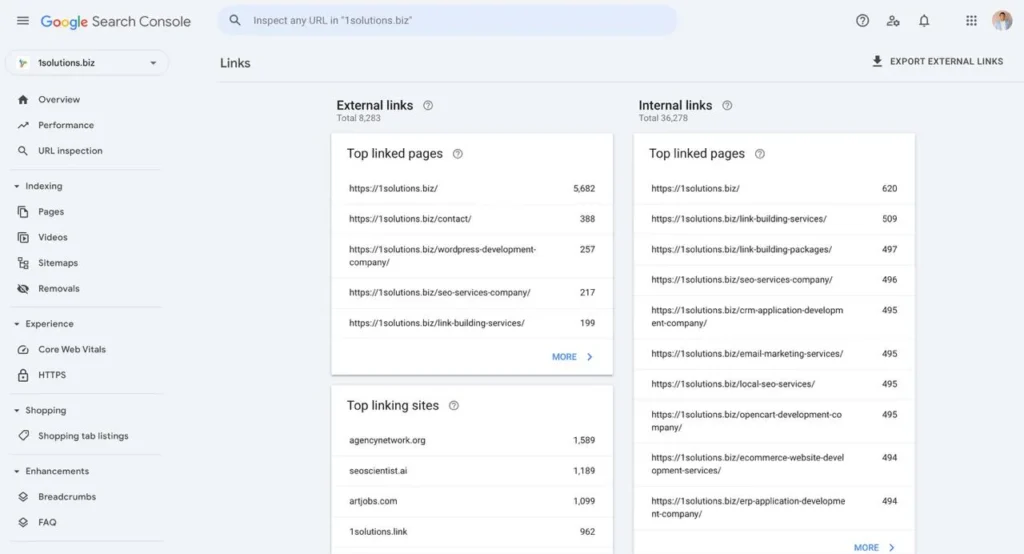
Task: Click the HTTPS padlock icon
Action: coord(23,375)
